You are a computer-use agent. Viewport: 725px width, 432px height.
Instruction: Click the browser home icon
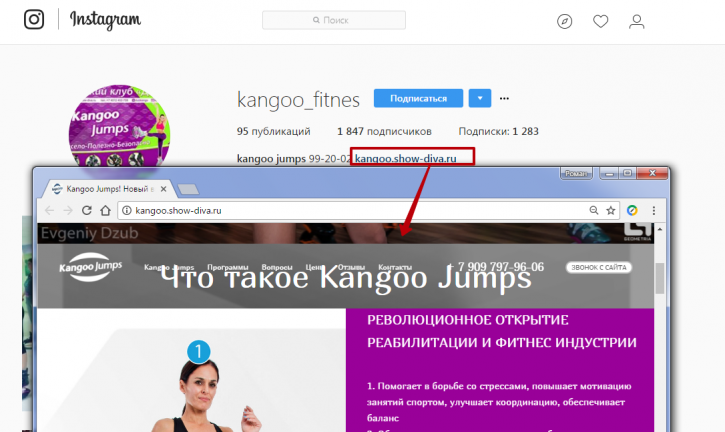click(105, 210)
